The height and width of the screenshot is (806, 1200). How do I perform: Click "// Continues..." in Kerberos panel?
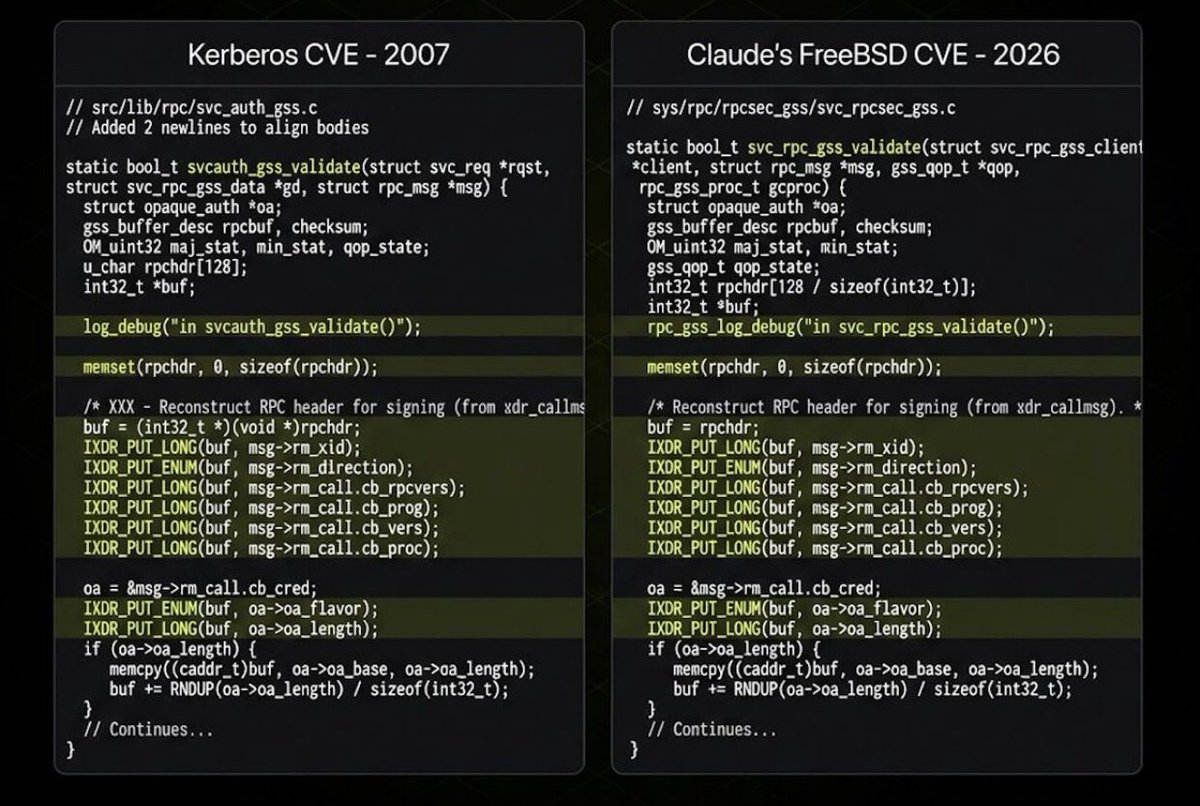point(148,729)
